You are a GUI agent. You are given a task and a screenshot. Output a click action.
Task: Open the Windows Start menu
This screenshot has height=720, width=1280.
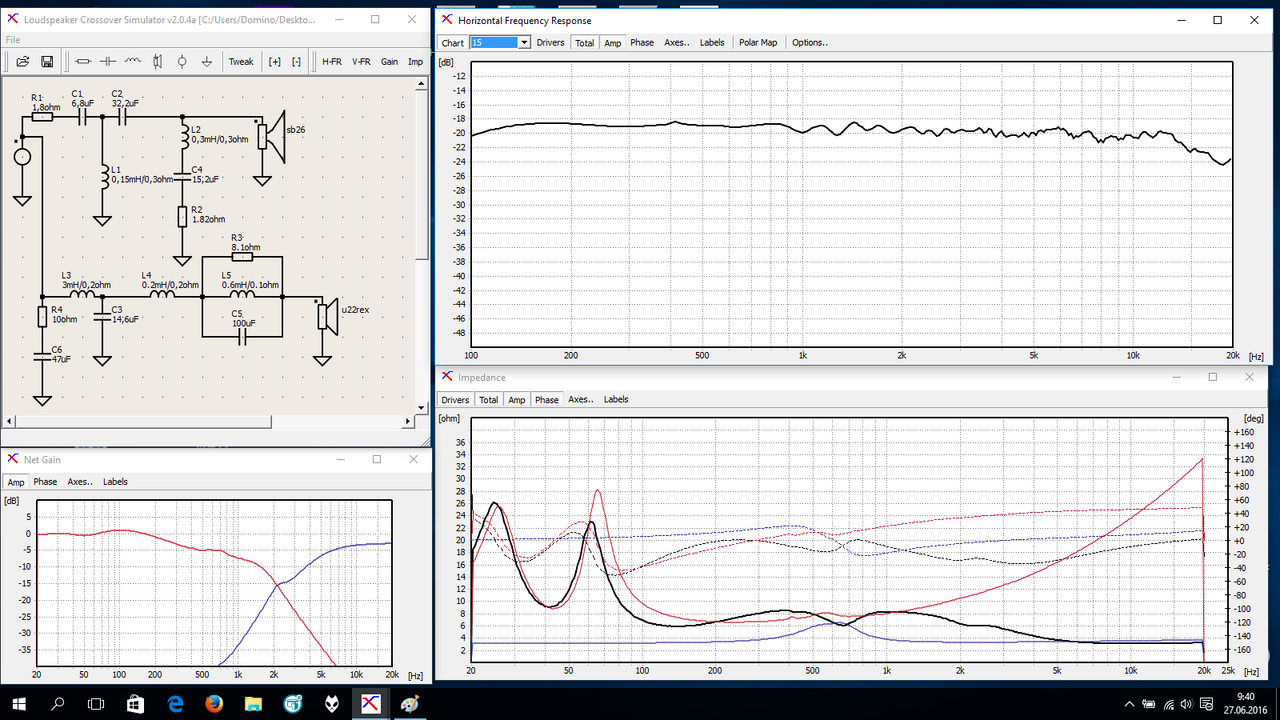[19, 703]
